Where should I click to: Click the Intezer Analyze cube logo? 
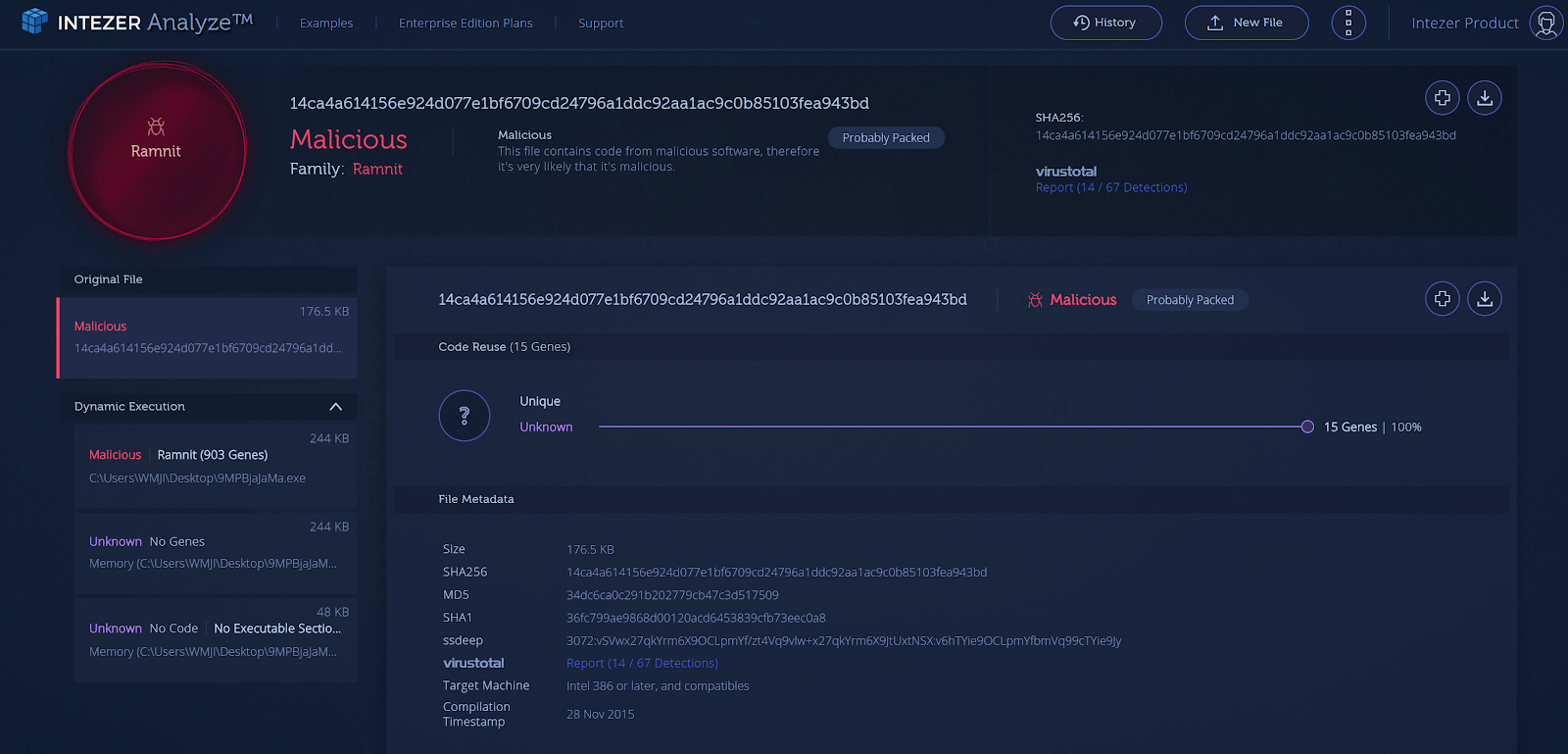coord(34,21)
